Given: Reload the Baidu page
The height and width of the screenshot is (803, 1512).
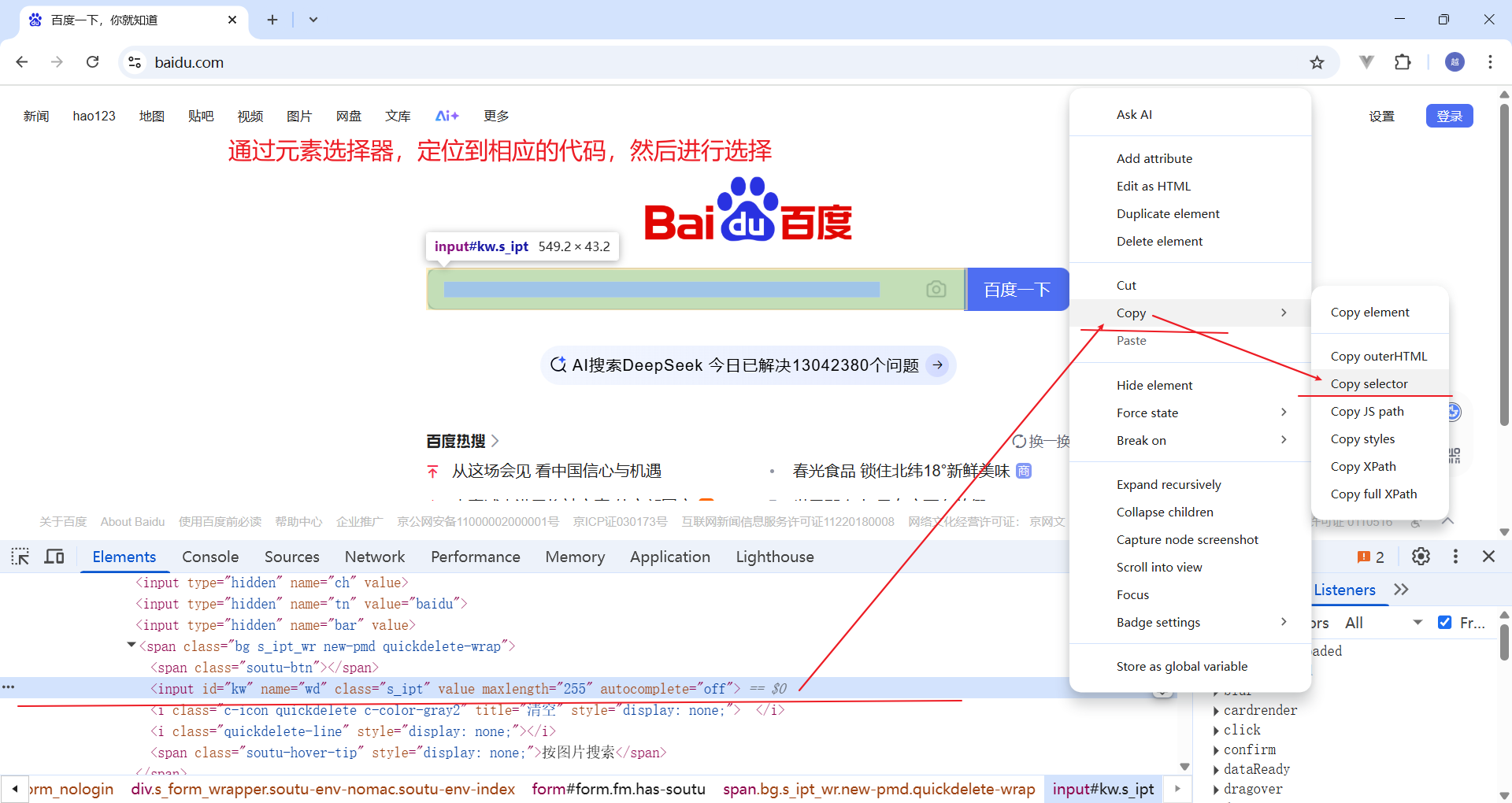Looking at the screenshot, I should click(93, 62).
